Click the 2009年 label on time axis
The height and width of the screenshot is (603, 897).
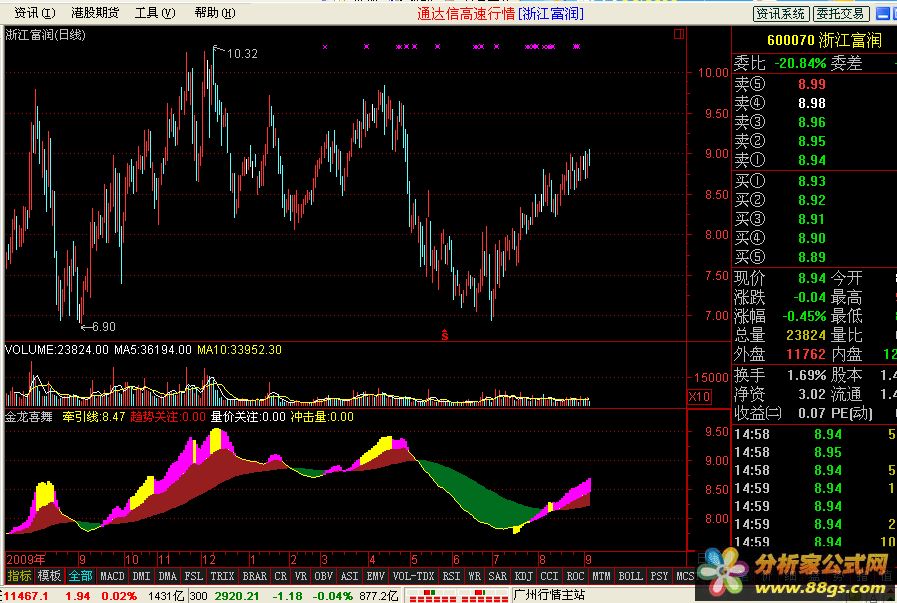pos(26,560)
